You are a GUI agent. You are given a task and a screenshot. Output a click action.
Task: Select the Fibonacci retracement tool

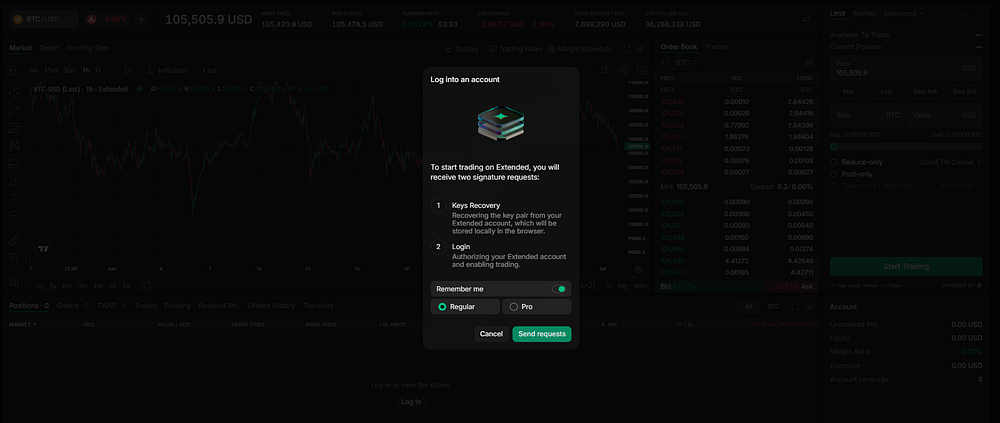pos(14,128)
